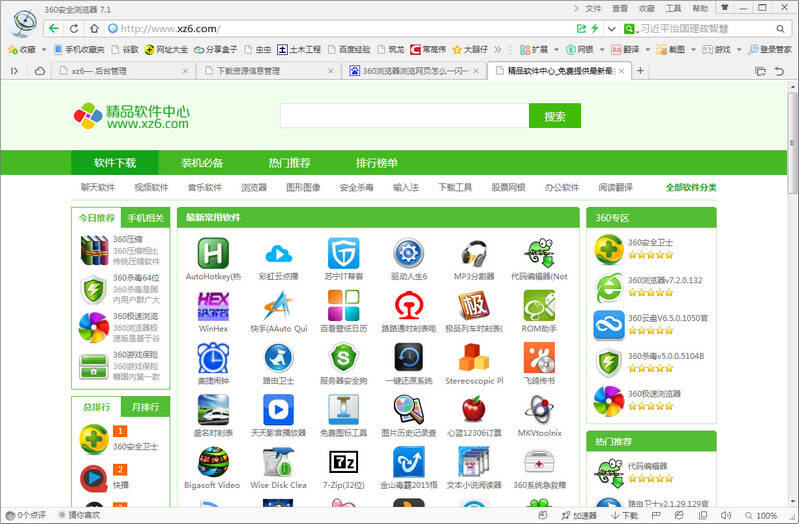The height and width of the screenshot is (524, 799).
Task: Show more bookmarks with double chevron
Action: tap(498, 49)
